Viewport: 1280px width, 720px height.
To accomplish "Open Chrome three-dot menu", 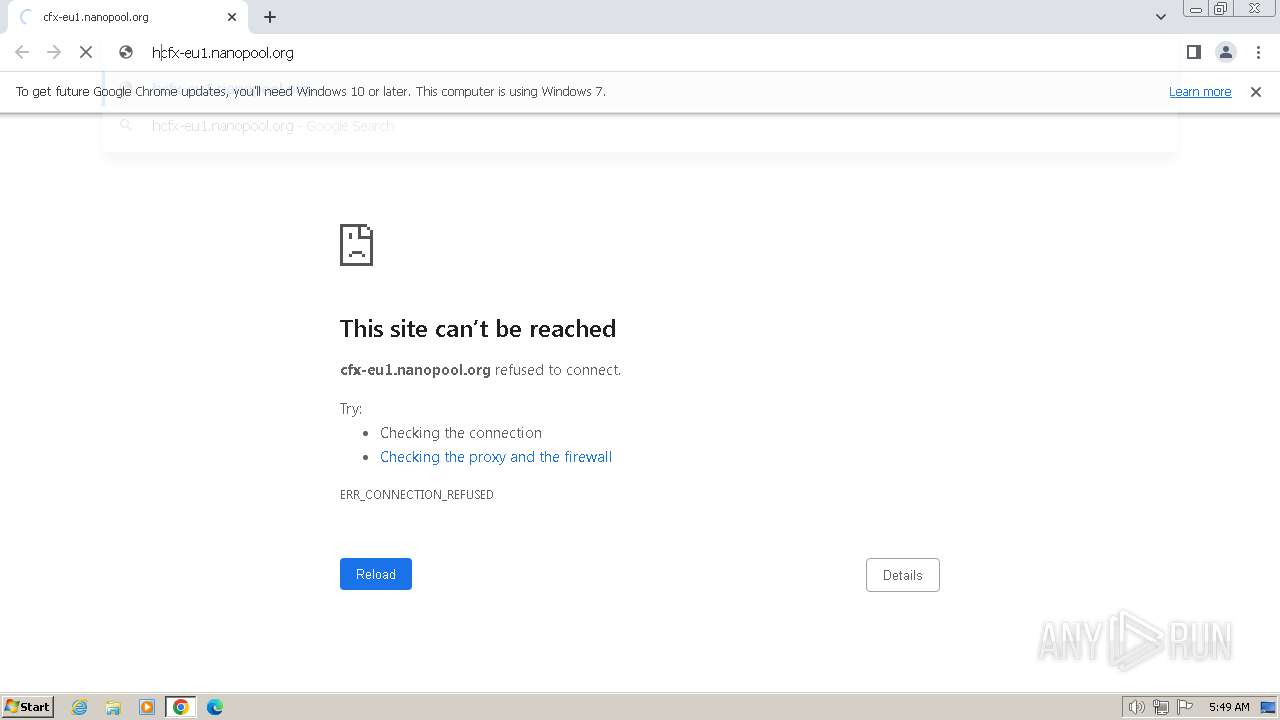I will tap(1258, 52).
